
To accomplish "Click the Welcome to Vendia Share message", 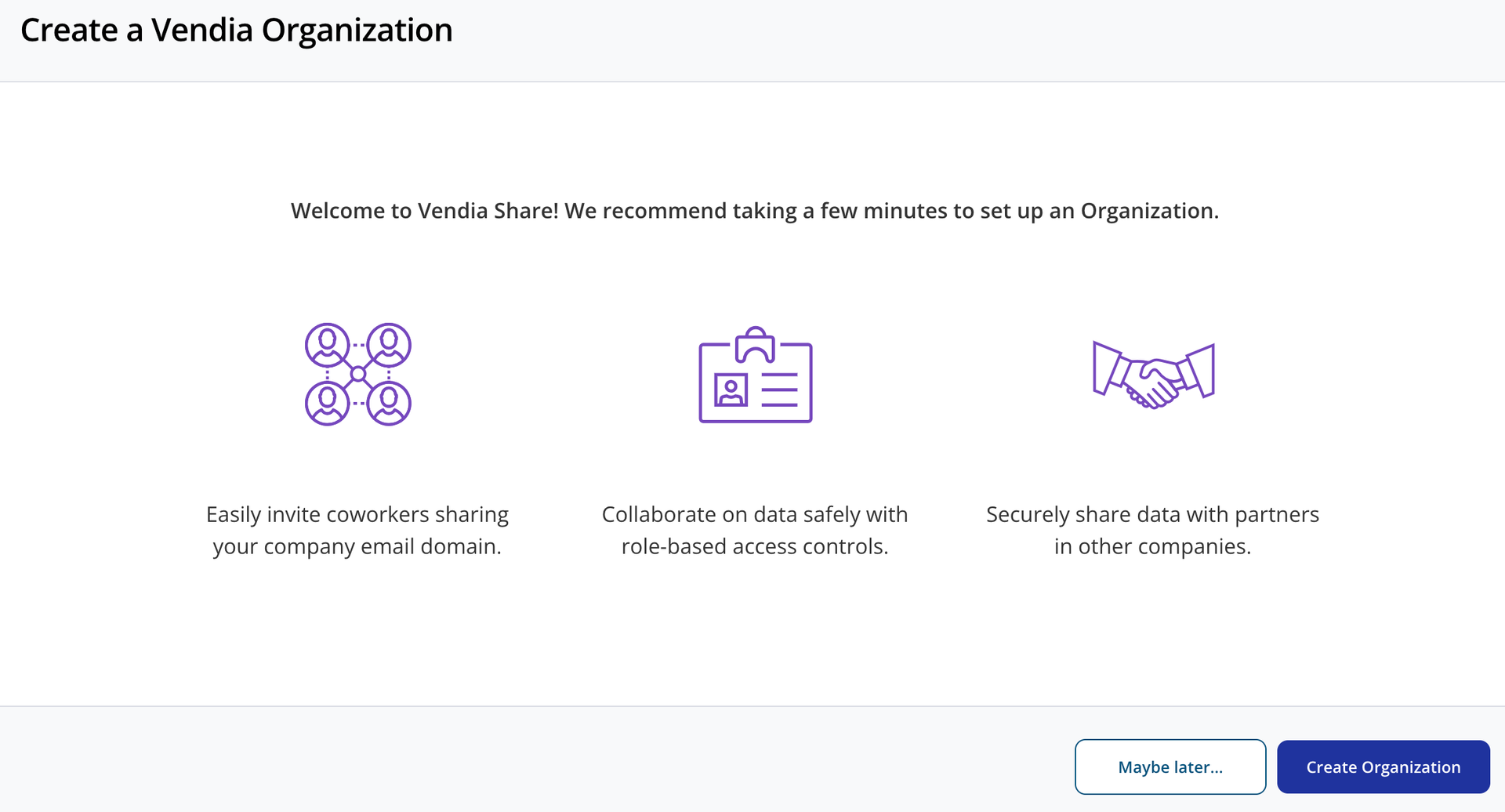I will 755,211.
